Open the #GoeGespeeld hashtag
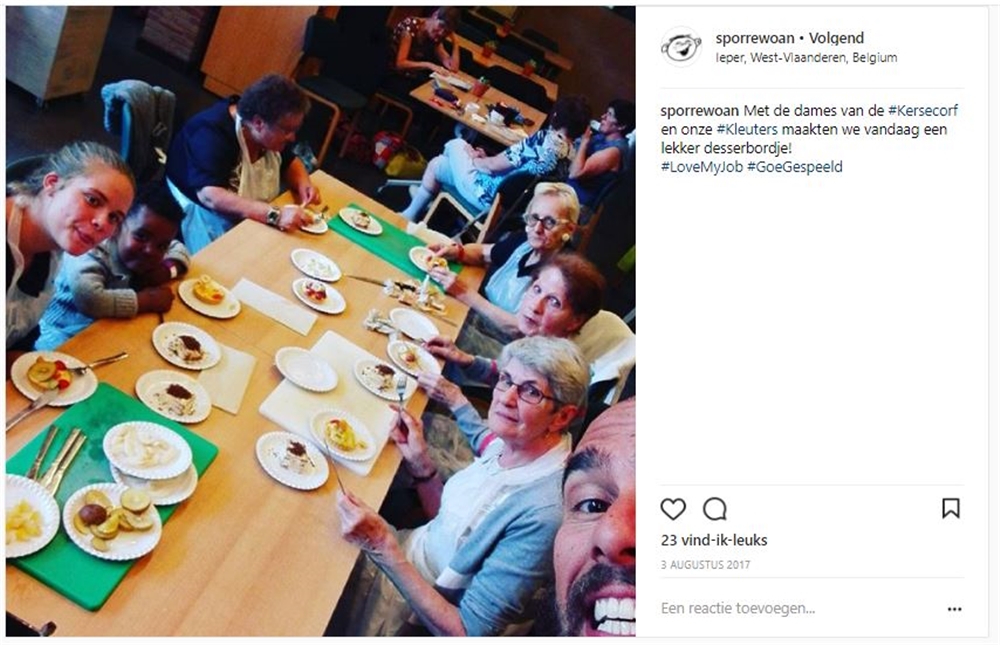 coord(795,167)
